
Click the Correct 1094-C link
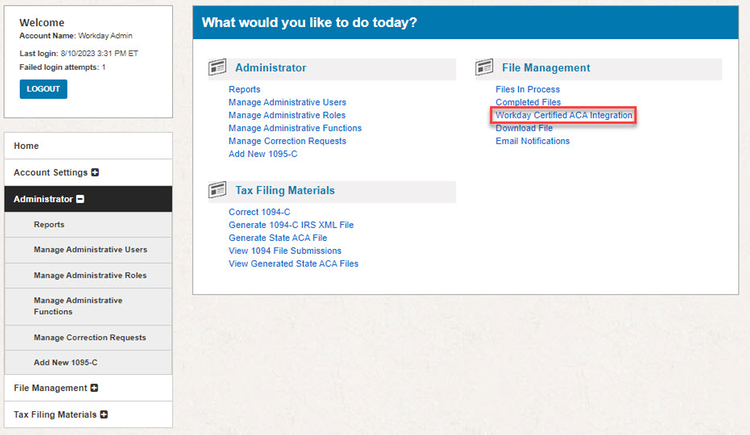259,212
